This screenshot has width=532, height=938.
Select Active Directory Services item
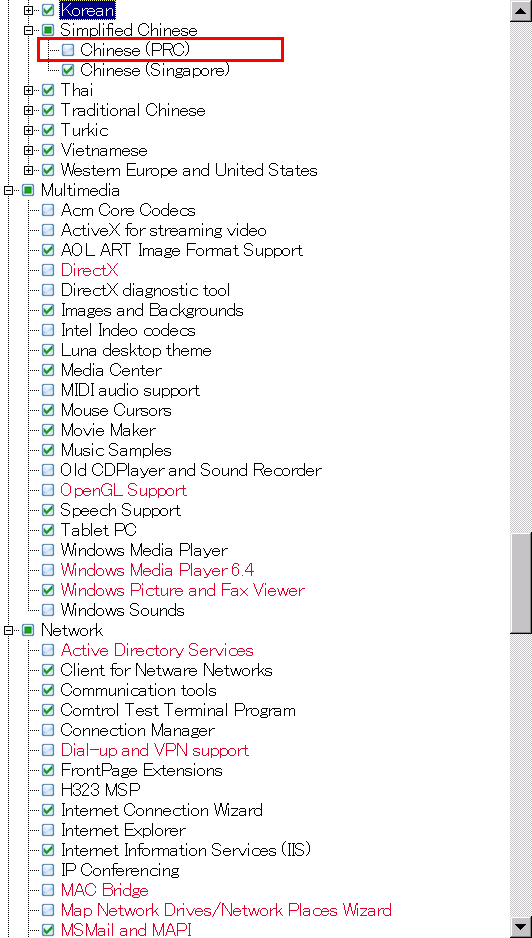point(157,650)
